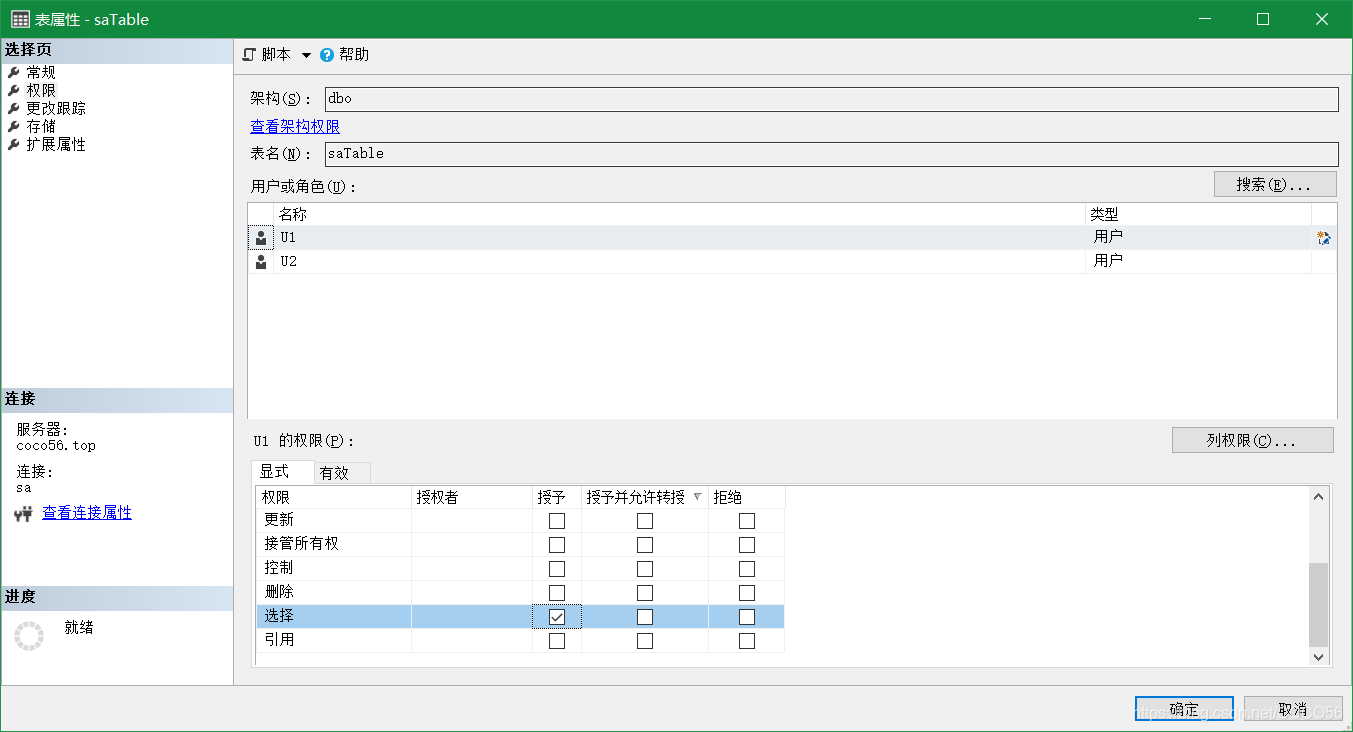Click the progress spinner icon

coord(29,636)
